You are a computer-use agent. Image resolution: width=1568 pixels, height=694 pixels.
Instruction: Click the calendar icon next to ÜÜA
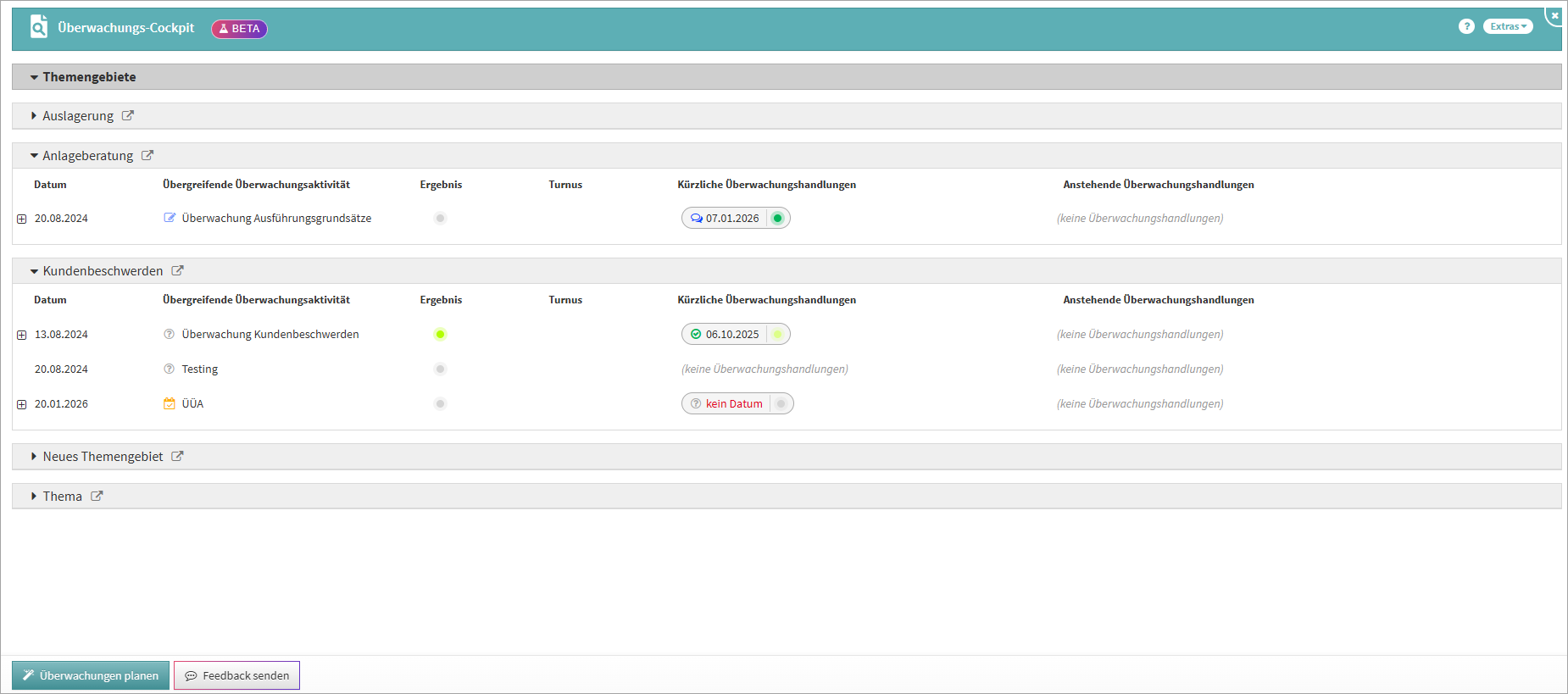170,404
